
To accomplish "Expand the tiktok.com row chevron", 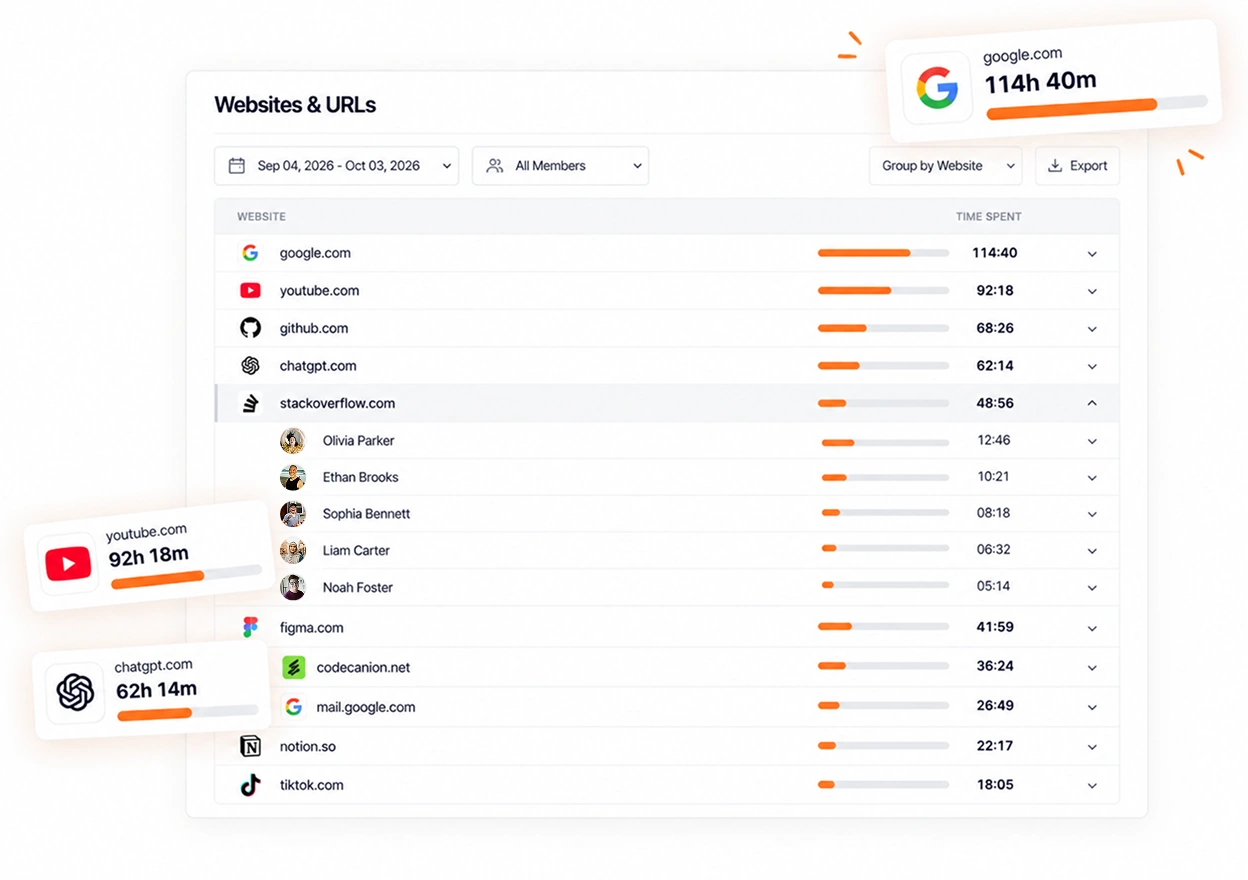I will coord(1092,786).
